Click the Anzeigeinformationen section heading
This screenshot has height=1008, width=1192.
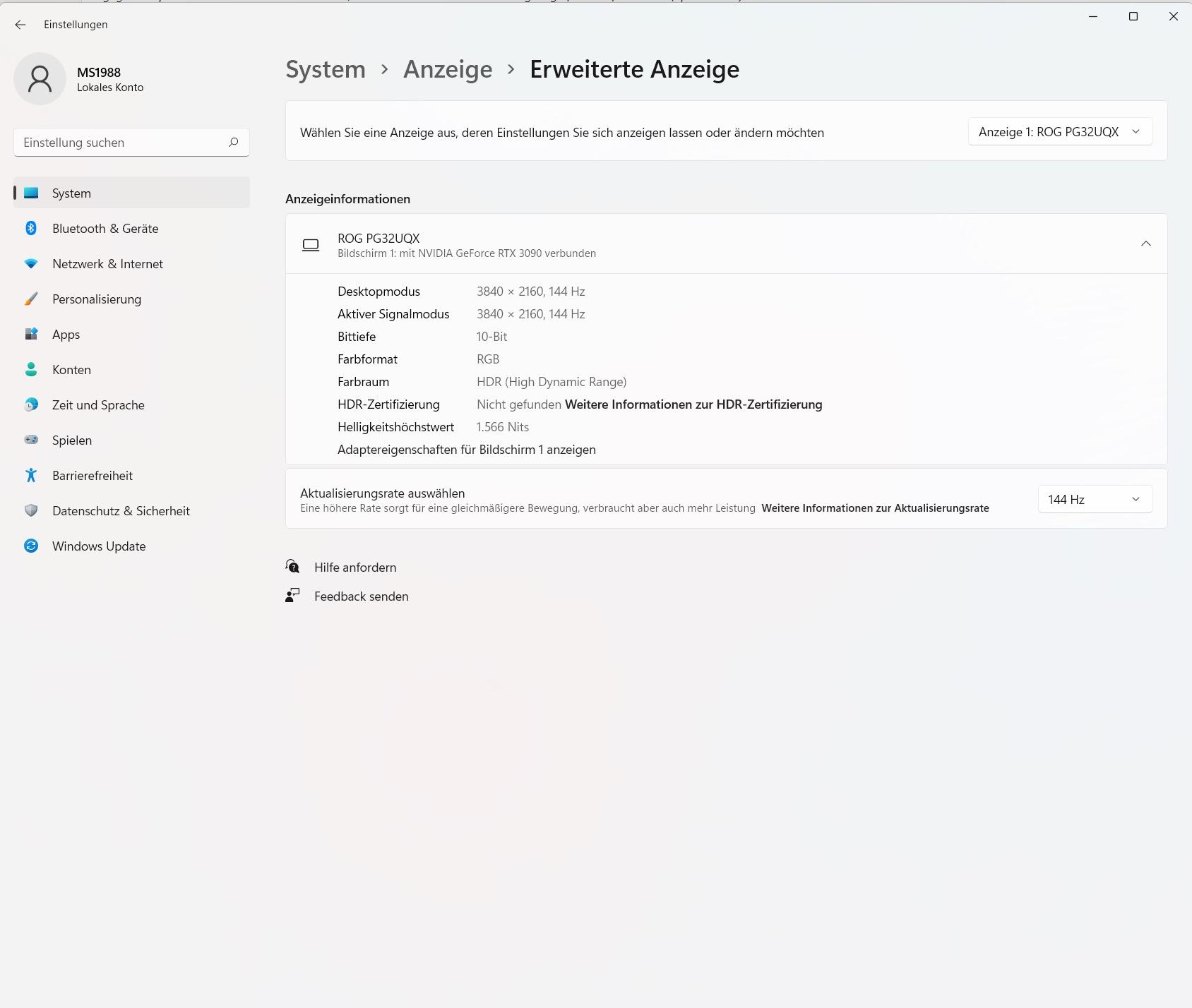tap(347, 199)
